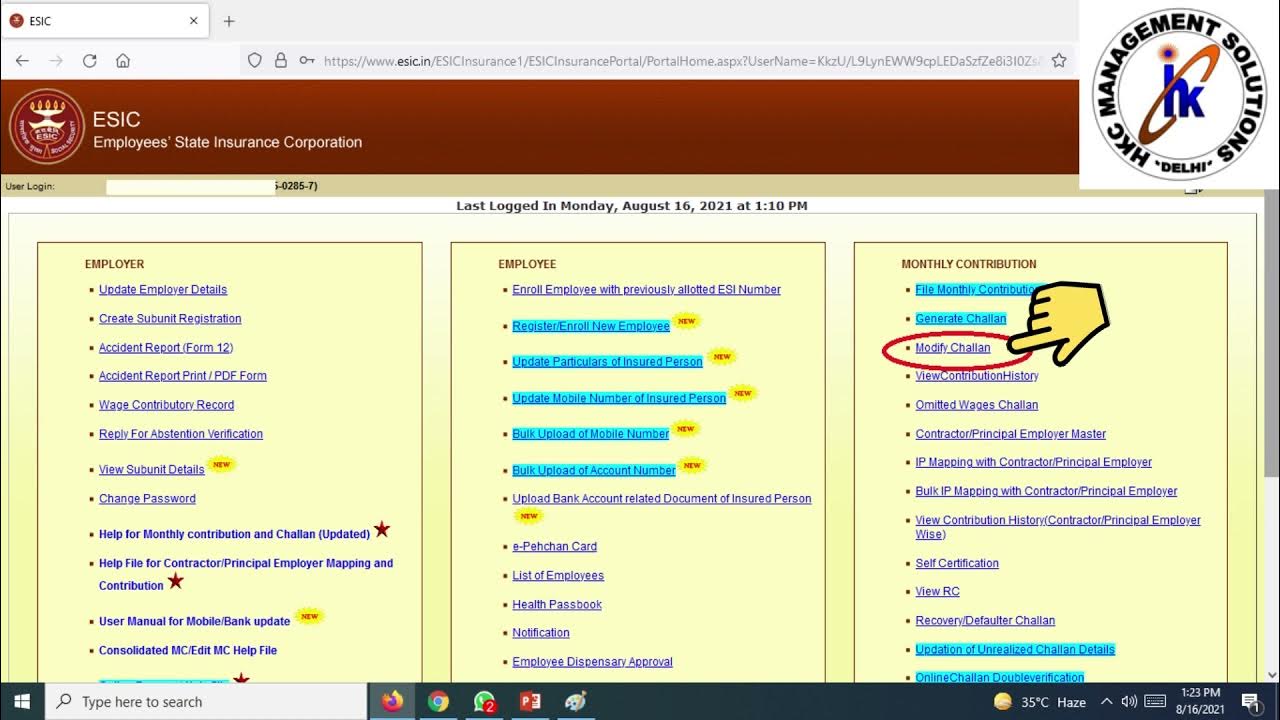
Task: Open Update Employer Details link
Action: coord(163,290)
